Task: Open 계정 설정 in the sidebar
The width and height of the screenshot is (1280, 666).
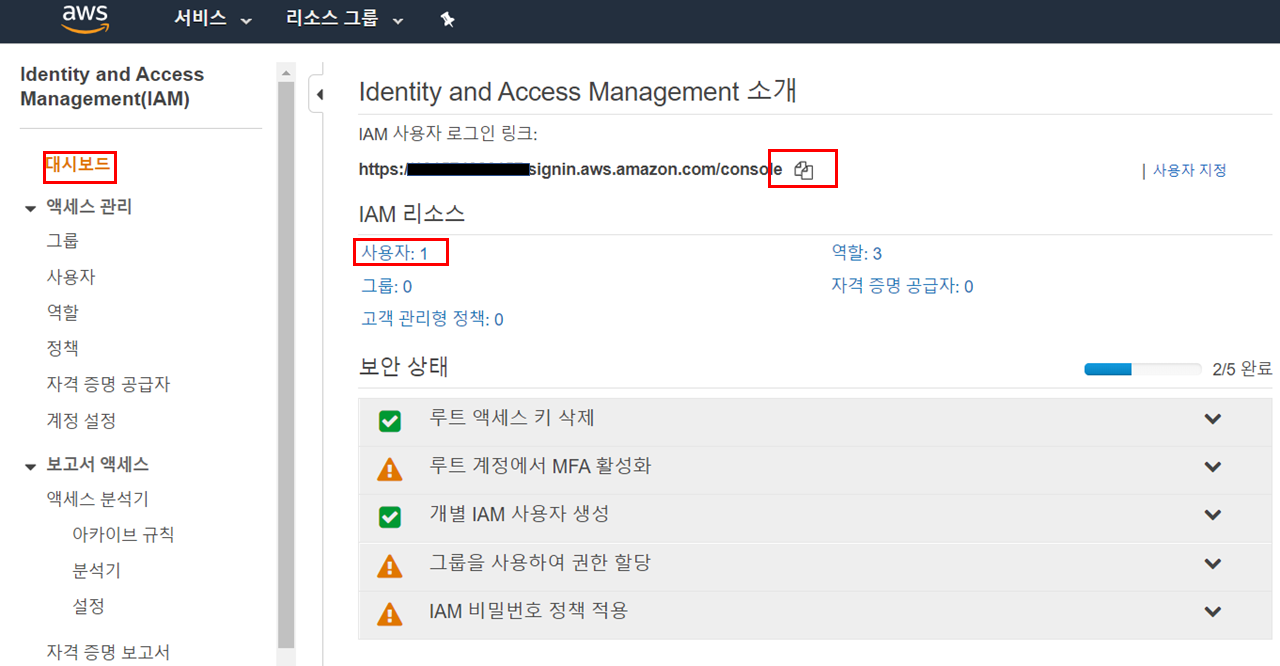Action: point(81,421)
